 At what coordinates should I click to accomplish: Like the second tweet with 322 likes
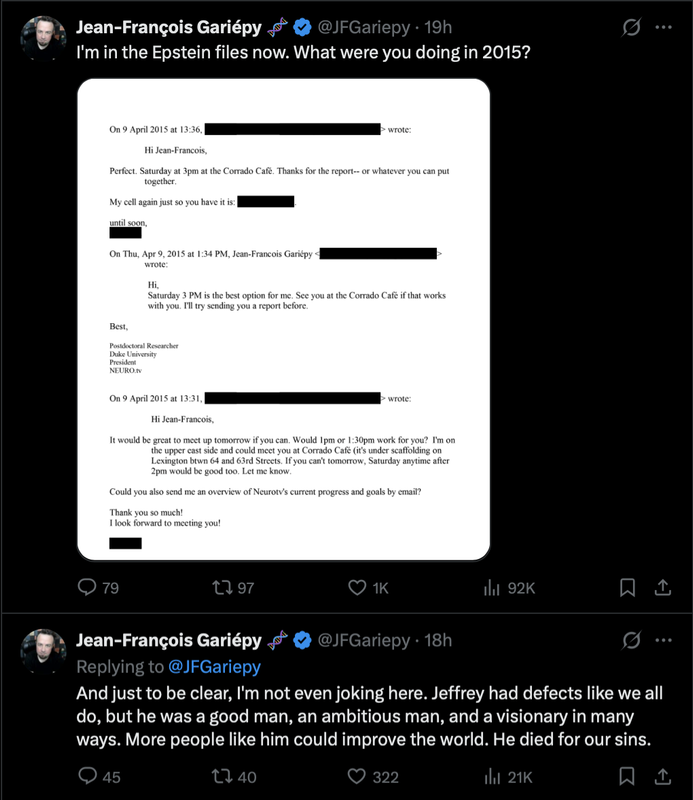click(x=355, y=776)
